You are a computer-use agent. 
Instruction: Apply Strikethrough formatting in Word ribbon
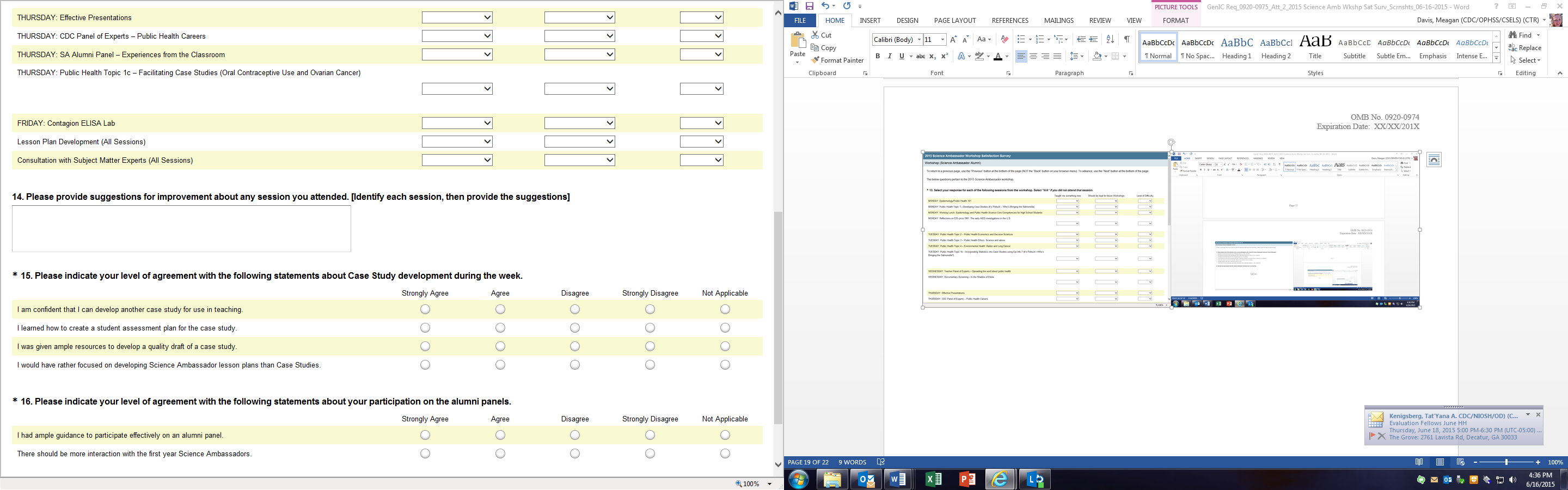click(x=920, y=56)
